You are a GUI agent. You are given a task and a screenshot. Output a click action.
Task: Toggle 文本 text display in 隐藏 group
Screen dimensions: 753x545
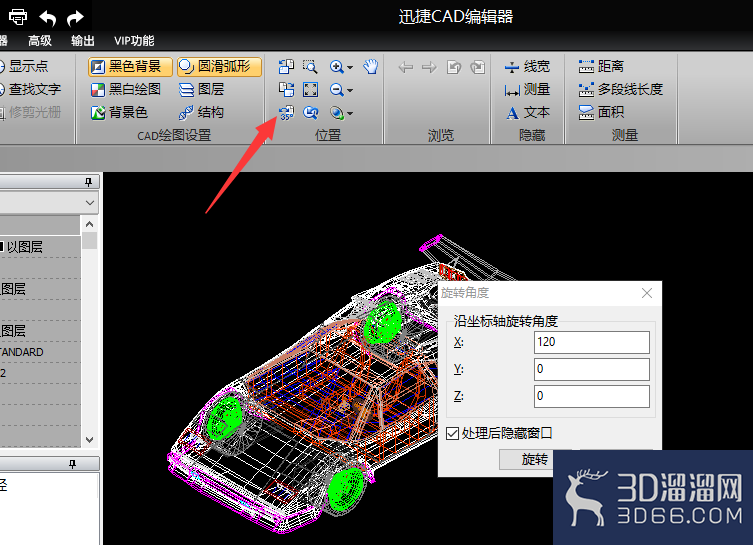527,112
